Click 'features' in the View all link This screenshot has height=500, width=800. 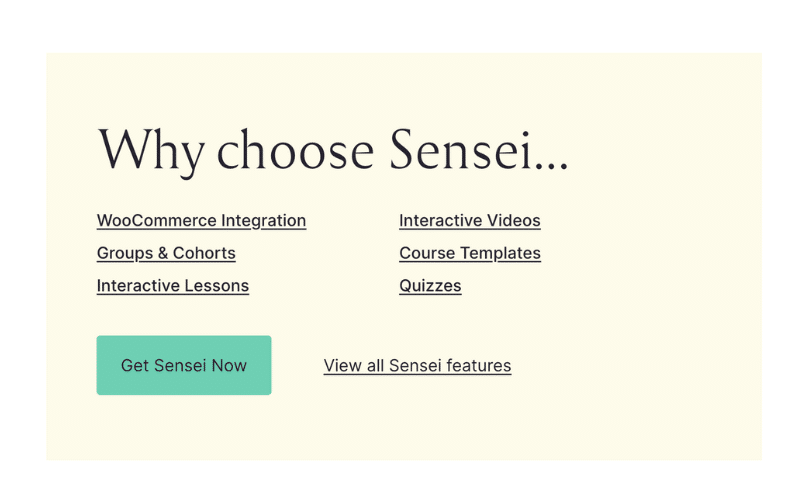point(478,366)
